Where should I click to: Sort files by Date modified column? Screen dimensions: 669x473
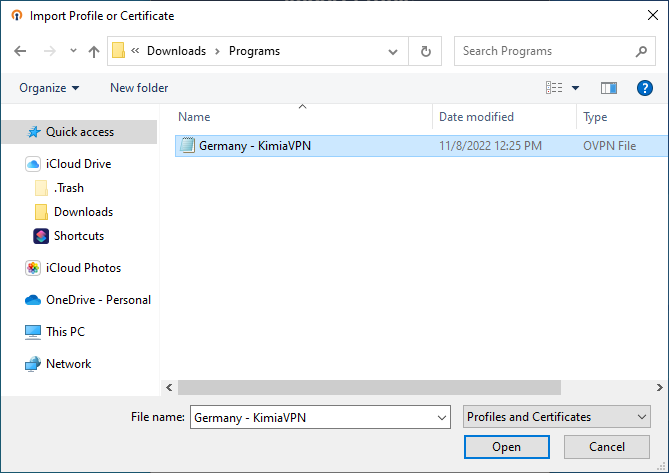pyautogui.click(x=476, y=117)
